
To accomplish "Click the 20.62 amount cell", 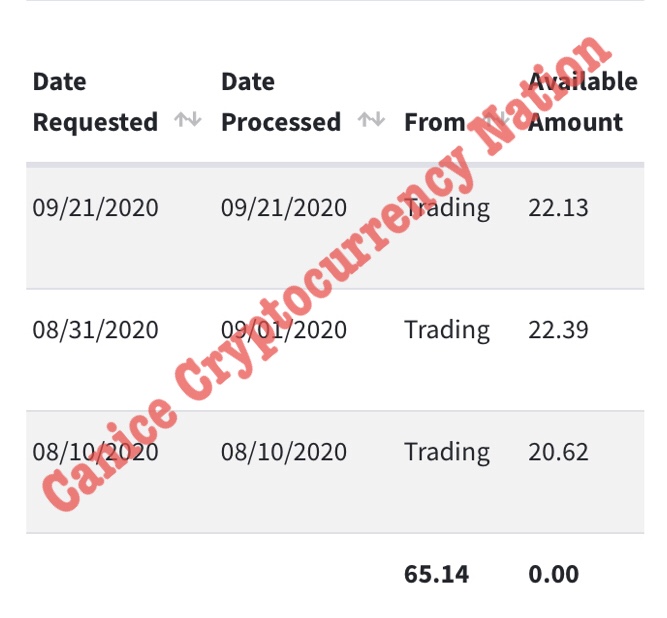I will pyautogui.click(x=558, y=452).
